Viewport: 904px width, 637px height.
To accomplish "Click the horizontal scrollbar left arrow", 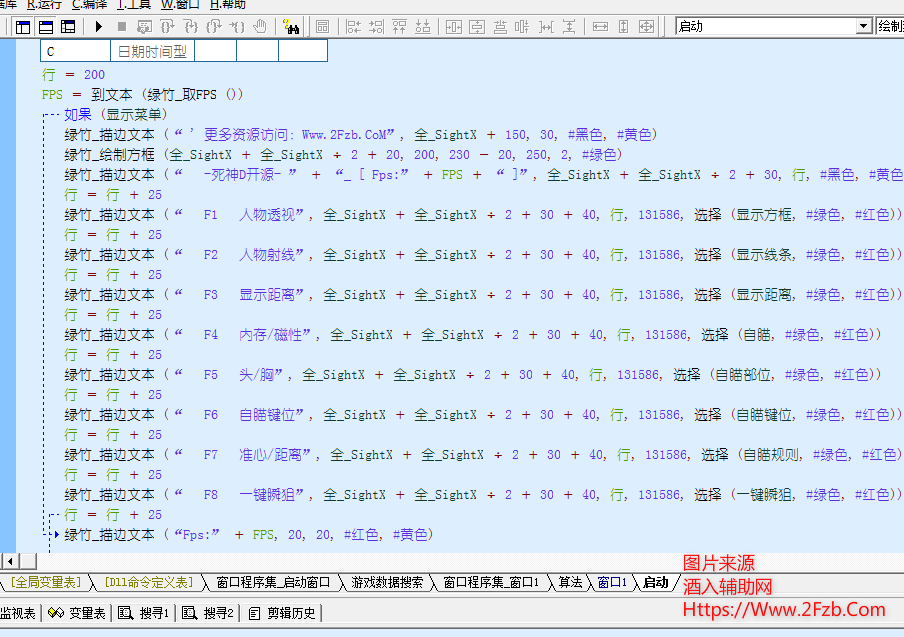I will [9, 561].
